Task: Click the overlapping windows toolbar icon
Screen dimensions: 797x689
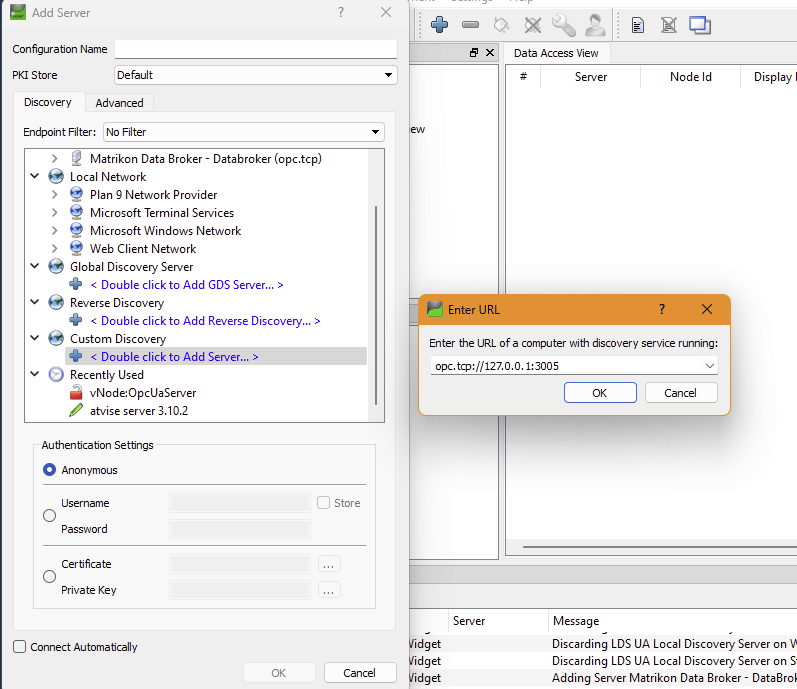Action: pos(700,25)
